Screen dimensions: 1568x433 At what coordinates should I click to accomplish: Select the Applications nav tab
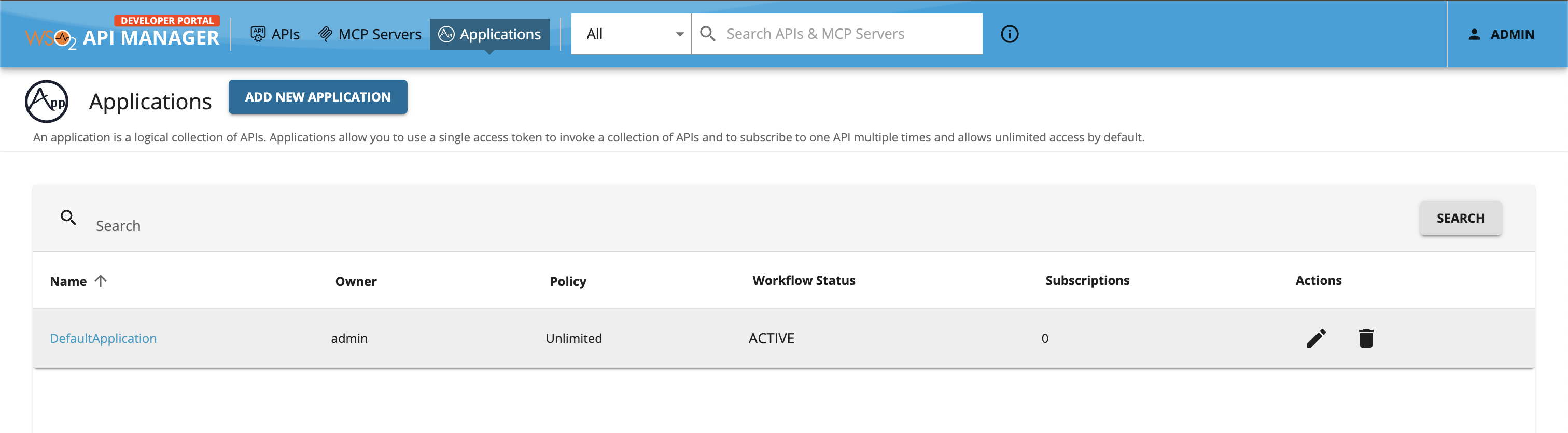489,34
